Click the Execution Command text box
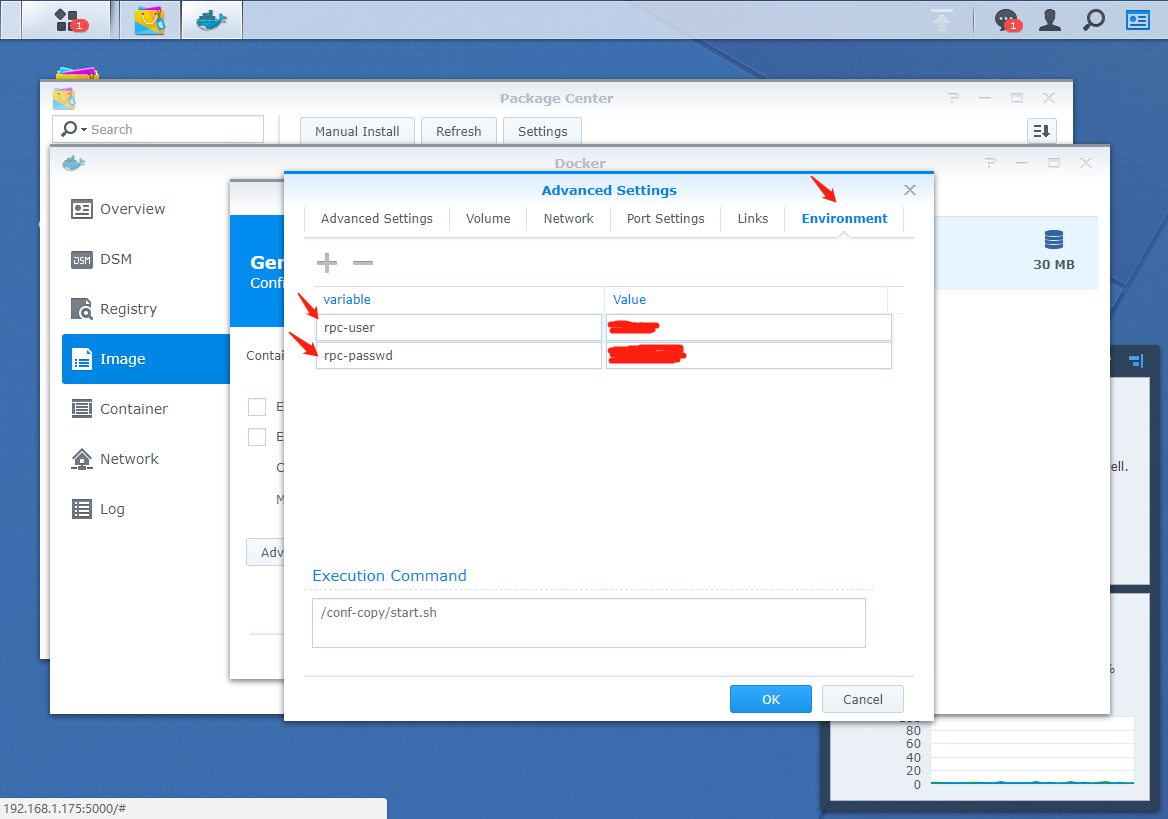This screenshot has width=1168, height=819. (x=588, y=623)
